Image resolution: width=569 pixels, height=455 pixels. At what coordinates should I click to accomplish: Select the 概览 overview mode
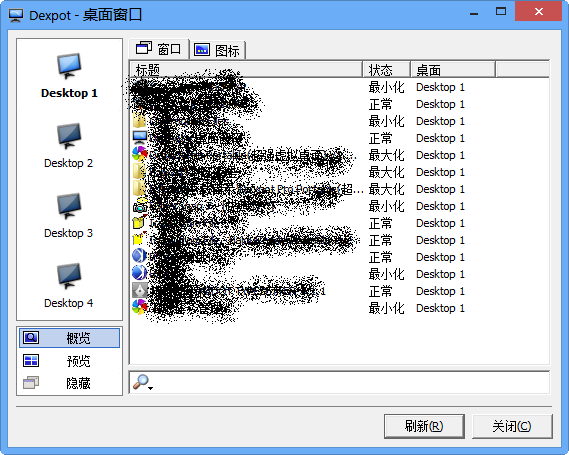[x=69, y=338]
